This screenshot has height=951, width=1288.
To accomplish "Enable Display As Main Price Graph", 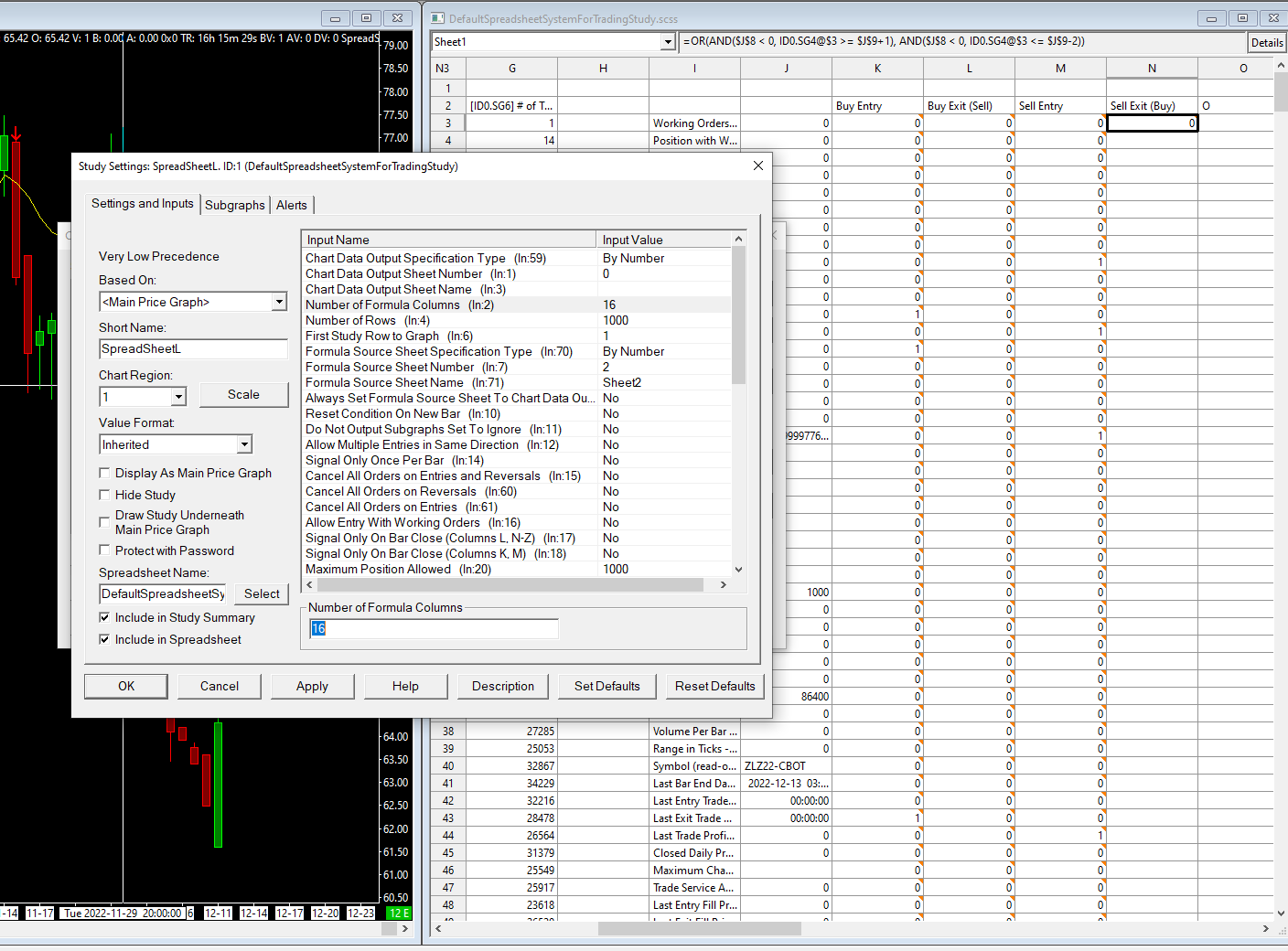I will (x=104, y=473).
